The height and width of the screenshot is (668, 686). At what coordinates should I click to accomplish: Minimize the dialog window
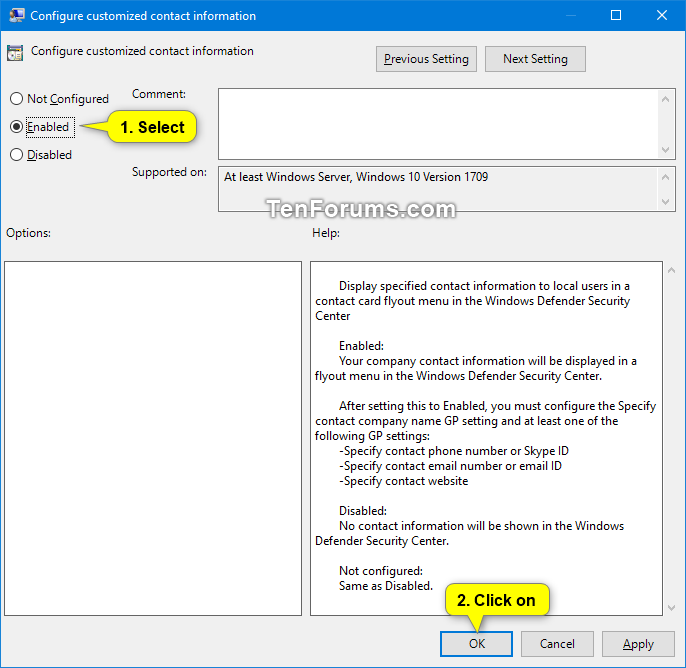[x=570, y=15]
